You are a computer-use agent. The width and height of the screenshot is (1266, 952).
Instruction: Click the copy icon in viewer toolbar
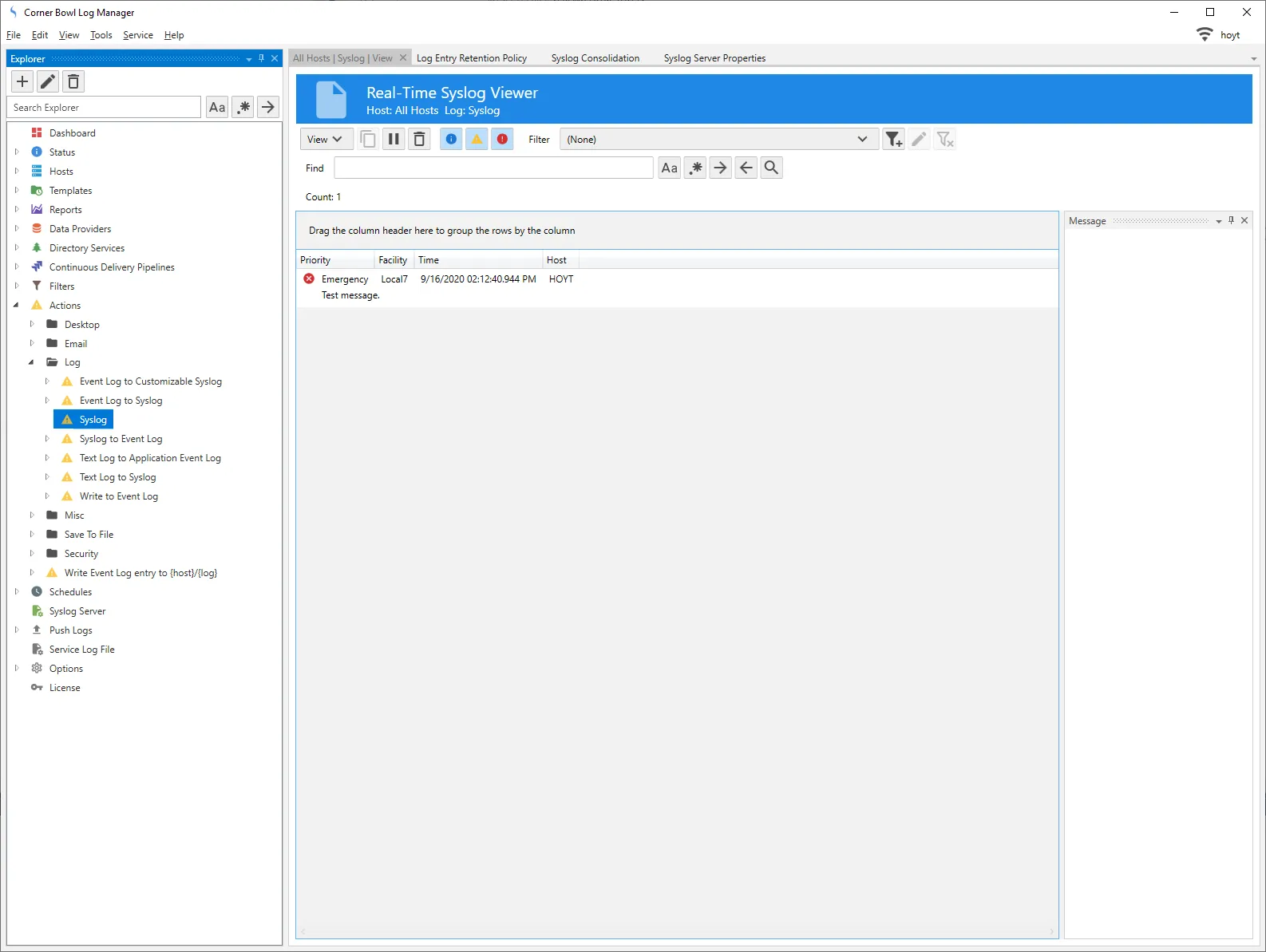tap(368, 139)
